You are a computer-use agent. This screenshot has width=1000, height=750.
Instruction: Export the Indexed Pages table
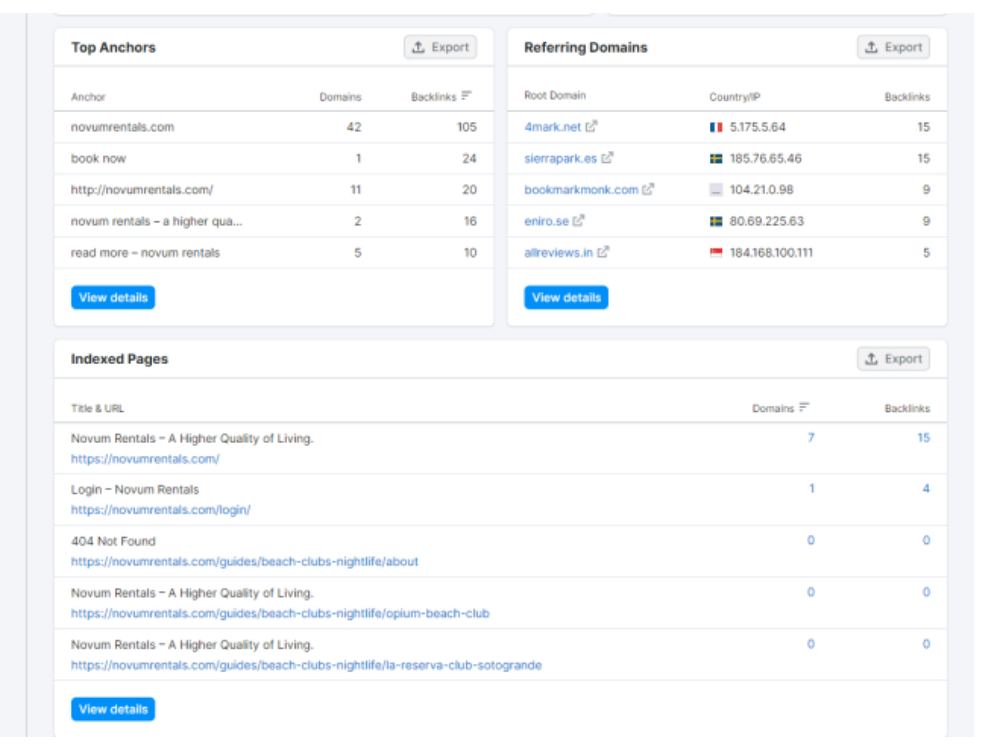tap(893, 358)
